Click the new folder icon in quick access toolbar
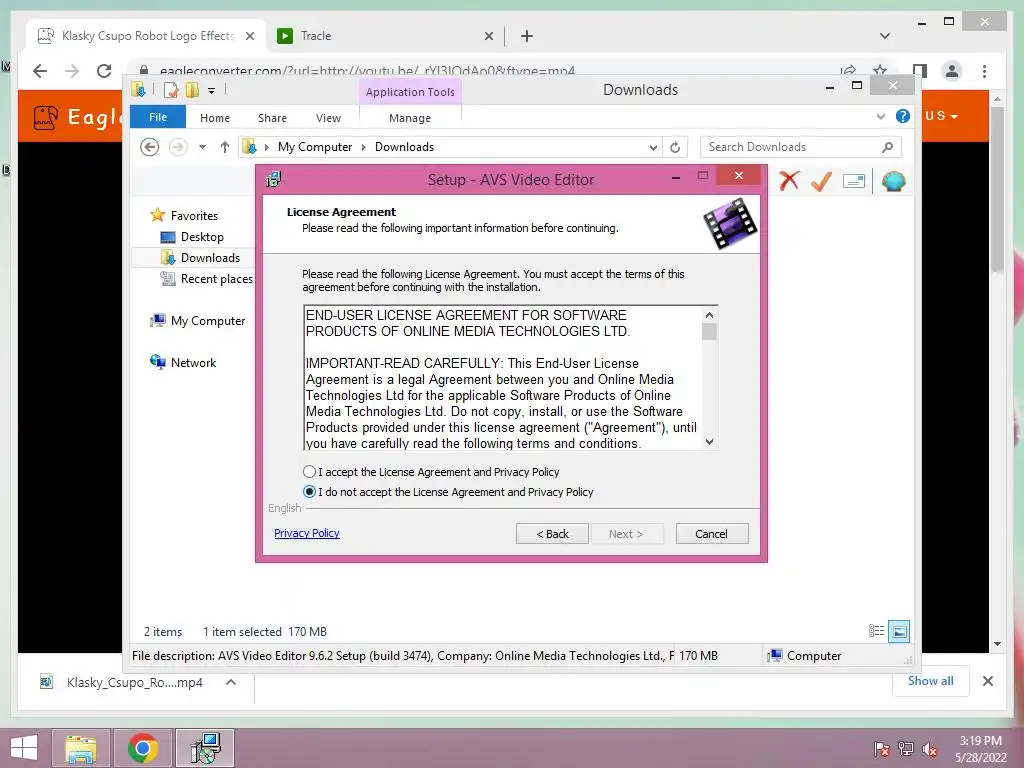This screenshot has width=1024, height=768. click(192, 90)
